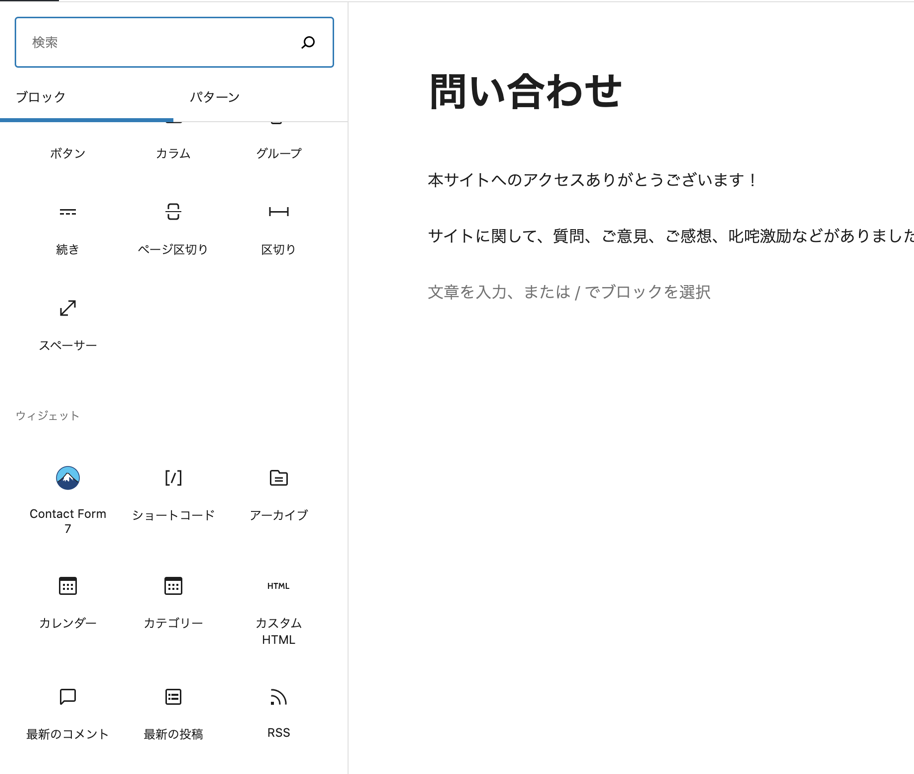Insert the 区切り (separator) block

coord(278,228)
